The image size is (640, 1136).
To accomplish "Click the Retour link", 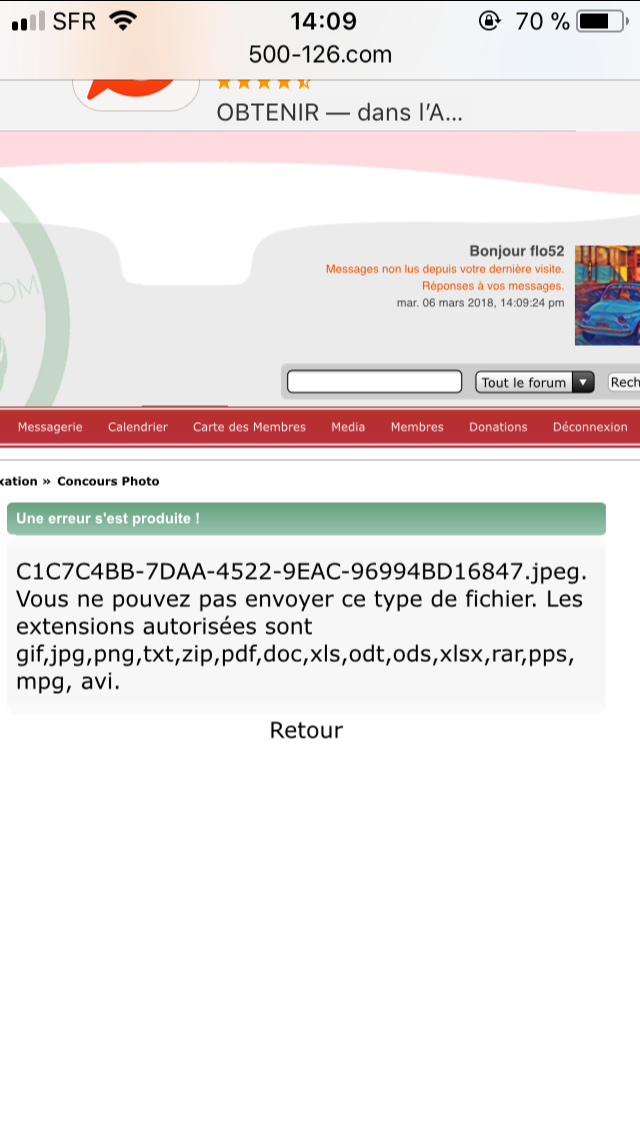I will pyautogui.click(x=306, y=730).
